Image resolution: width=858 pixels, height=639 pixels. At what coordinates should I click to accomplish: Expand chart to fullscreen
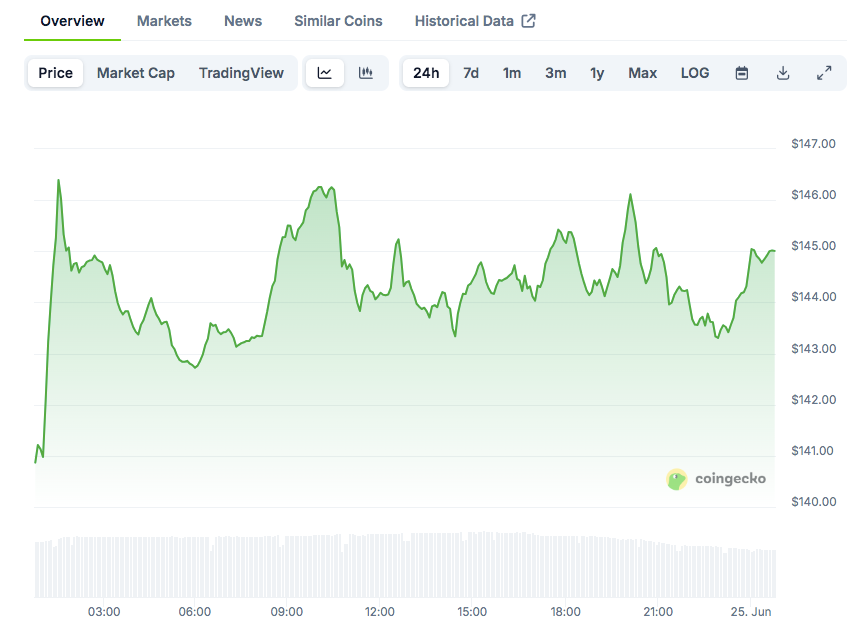click(x=824, y=73)
